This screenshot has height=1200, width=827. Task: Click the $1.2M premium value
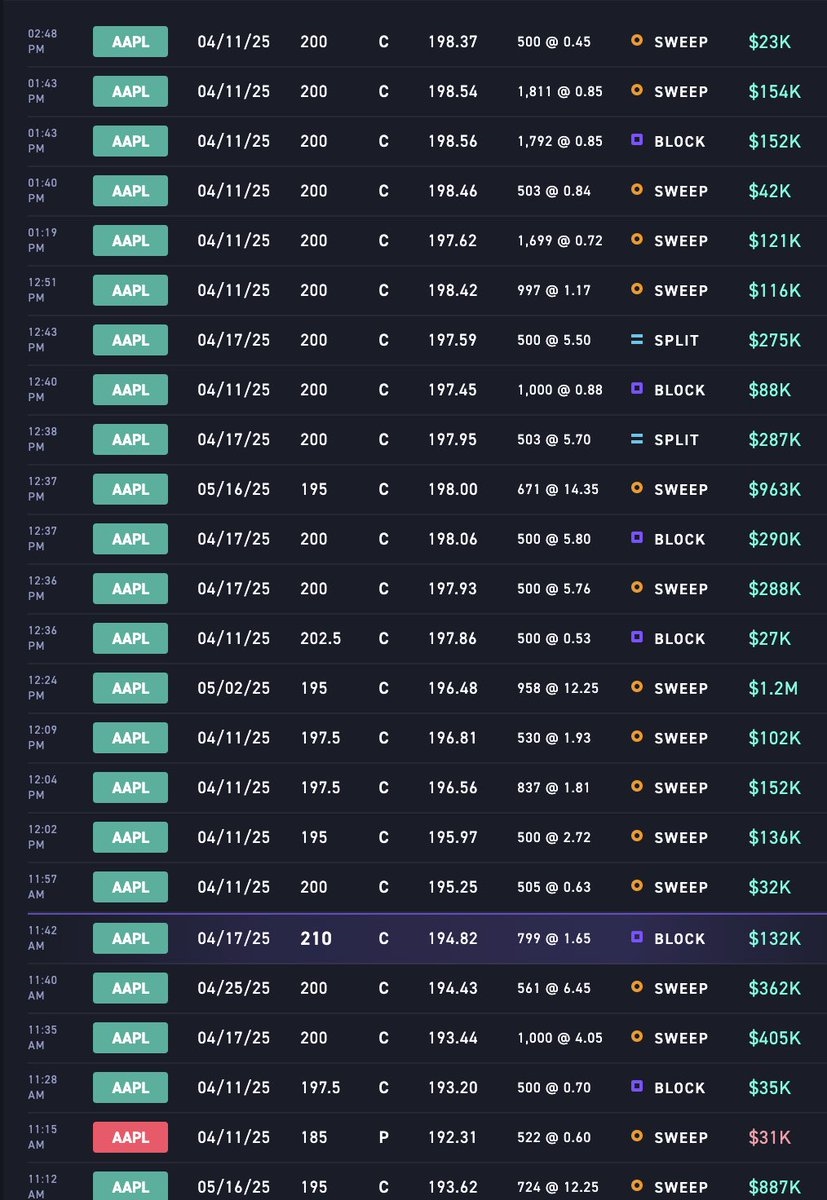pyautogui.click(x=773, y=689)
